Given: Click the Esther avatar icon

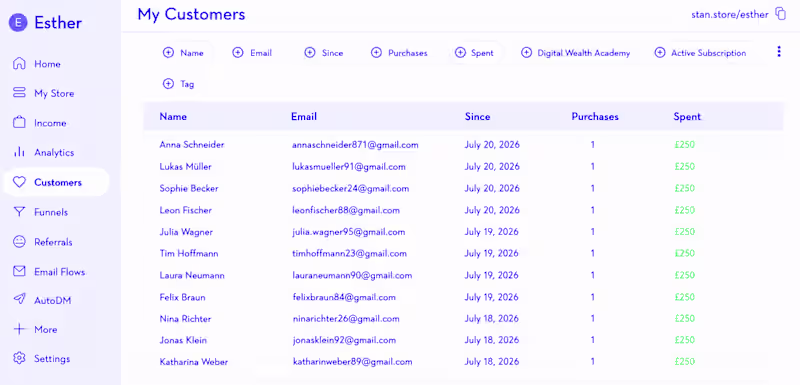Looking at the screenshot, I should (19, 22).
